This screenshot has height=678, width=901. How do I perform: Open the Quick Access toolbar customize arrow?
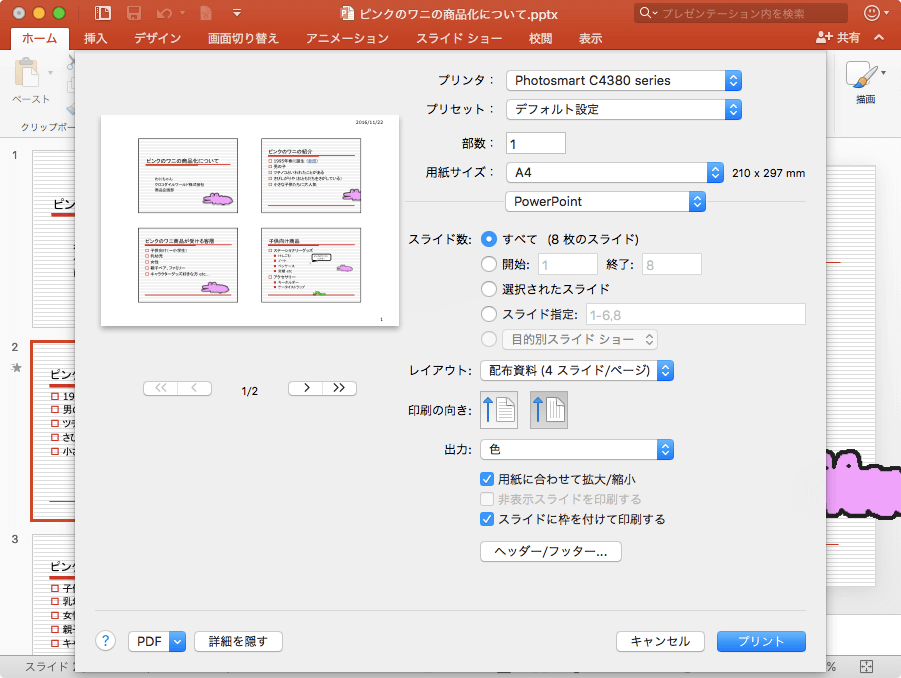point(237,13)
